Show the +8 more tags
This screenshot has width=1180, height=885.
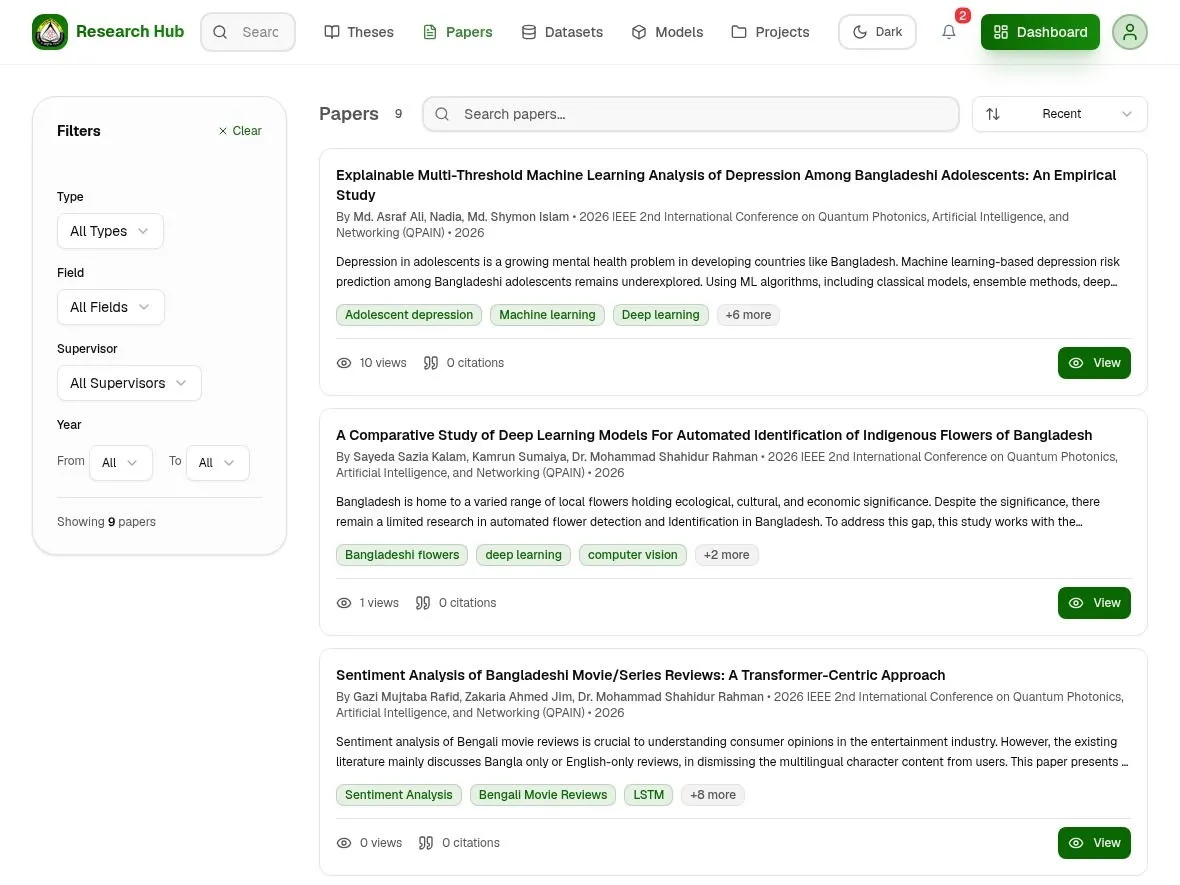pyautogui.click(x=713, y=795)
